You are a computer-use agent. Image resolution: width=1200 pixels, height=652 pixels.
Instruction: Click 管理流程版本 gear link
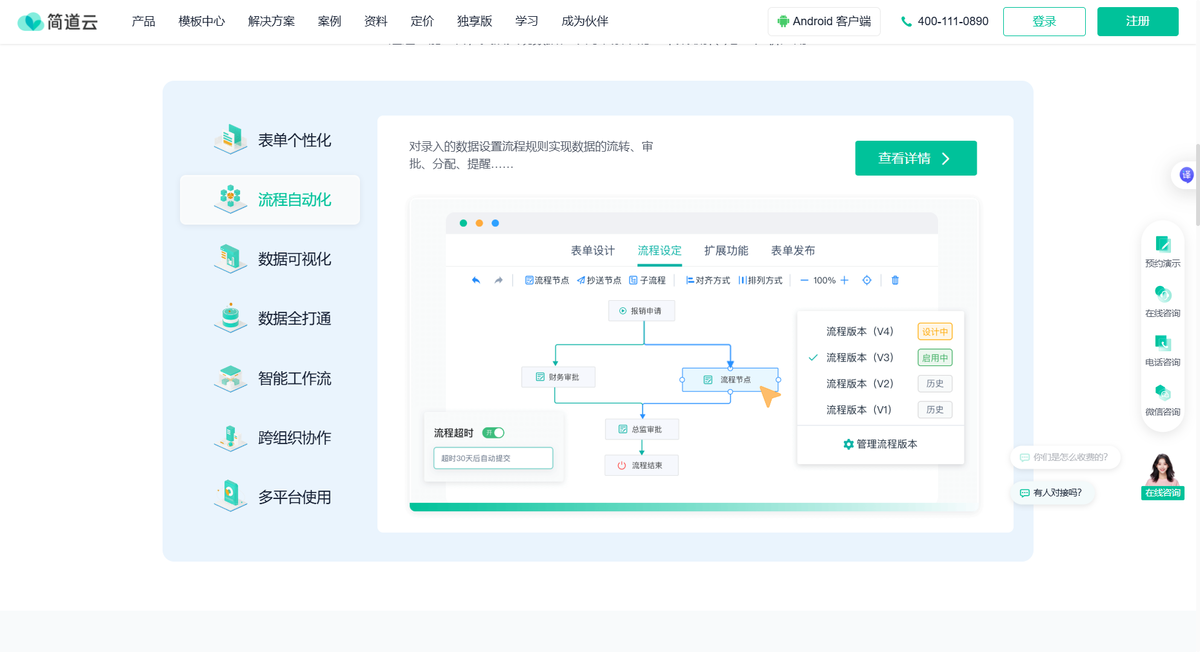click(x=880, y=444)
